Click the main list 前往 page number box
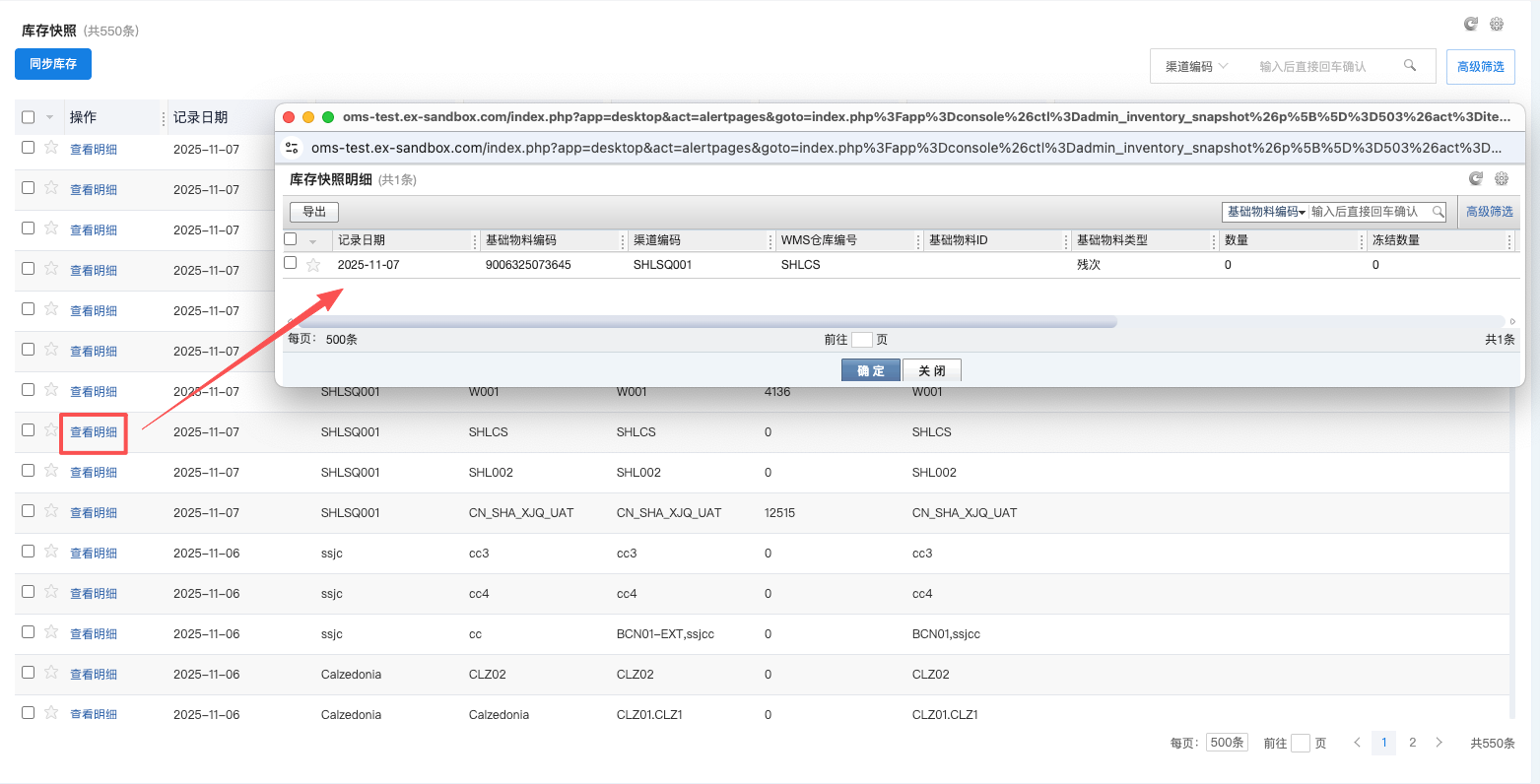 (1301, 743)
